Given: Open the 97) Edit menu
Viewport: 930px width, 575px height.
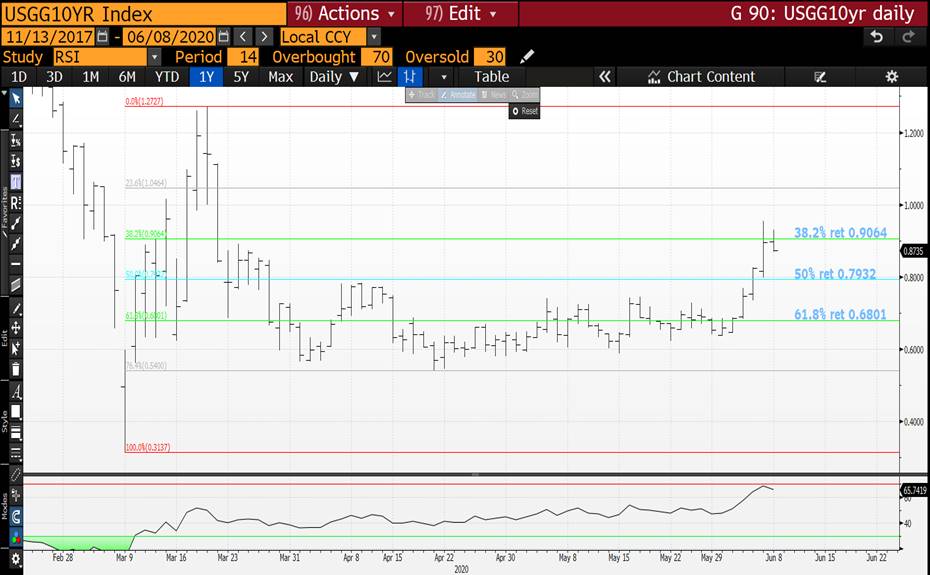Looking at the screenshot, I should coord(461,13).
